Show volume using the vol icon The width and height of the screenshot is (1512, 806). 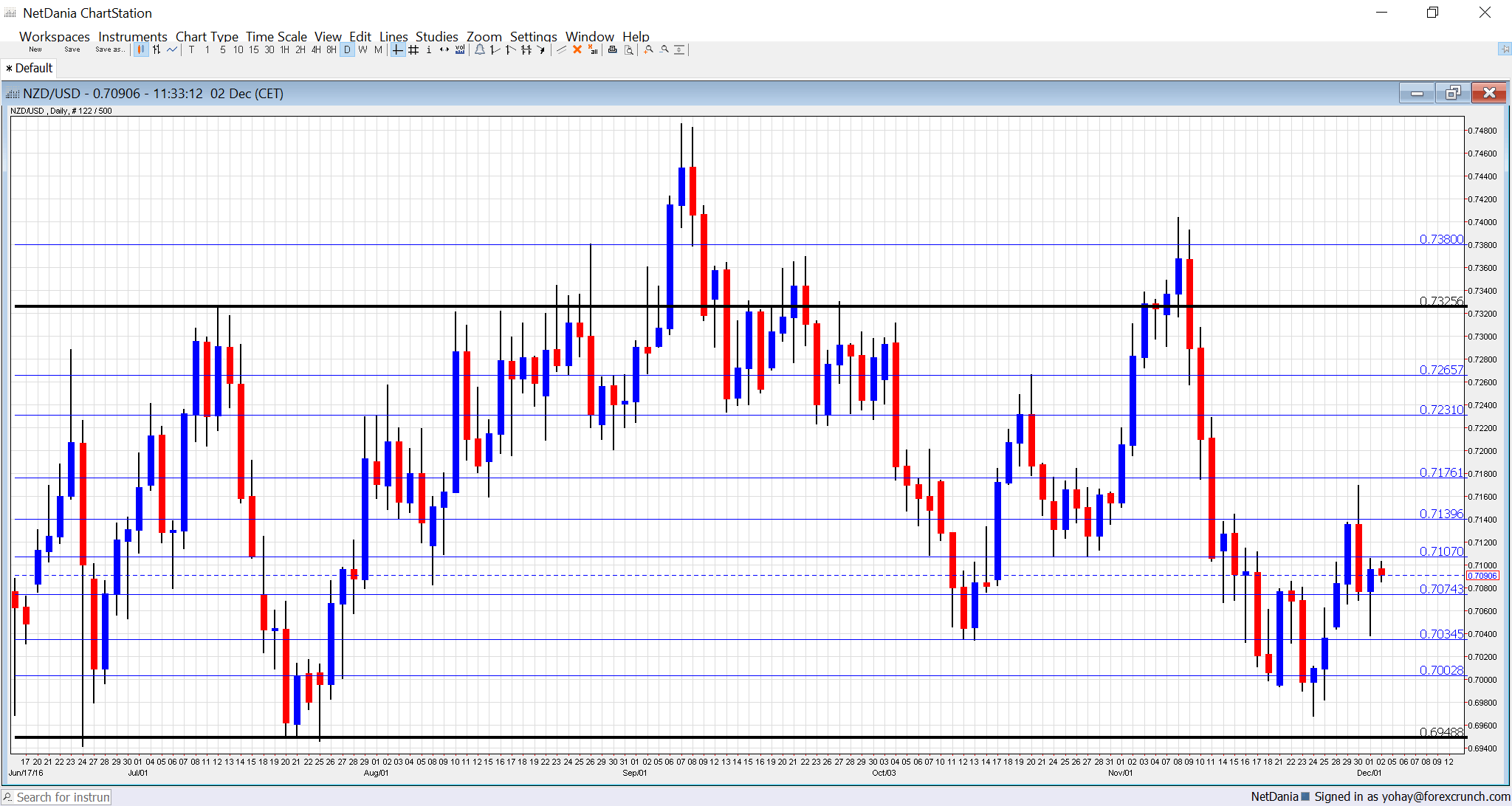point(459,50)
